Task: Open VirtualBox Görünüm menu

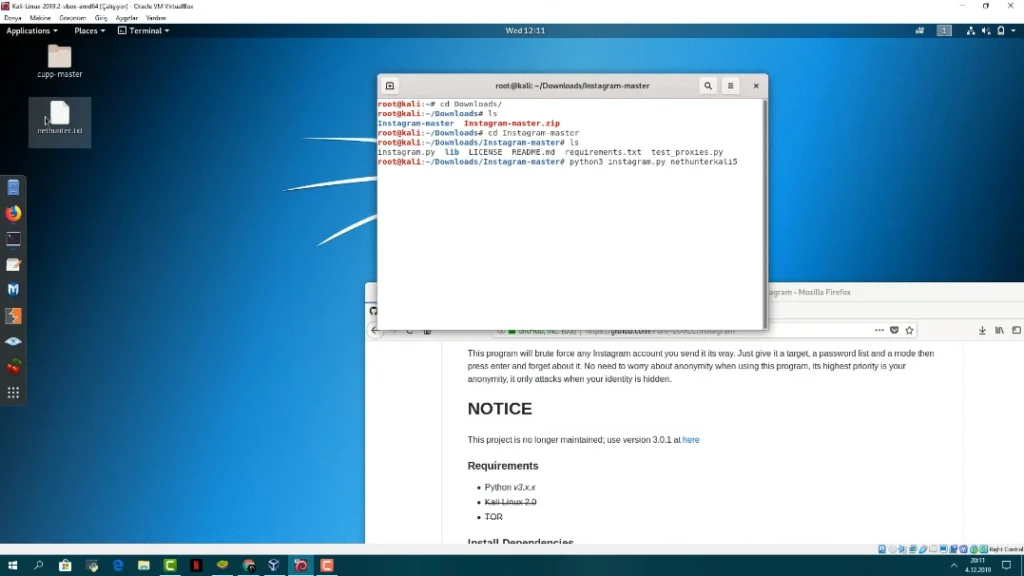Action: click(x=72, y=18)
